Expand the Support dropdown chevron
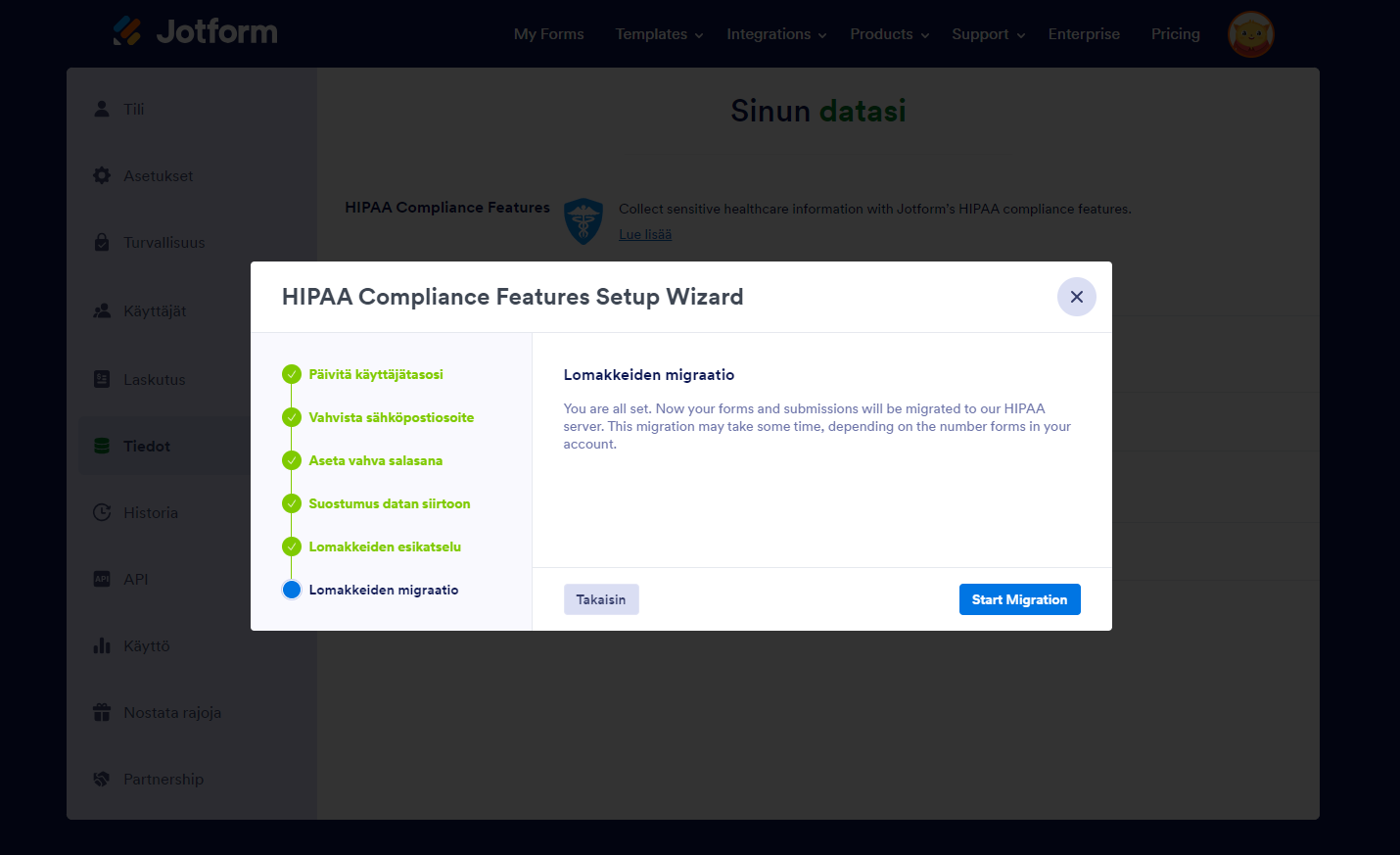 1021,35
